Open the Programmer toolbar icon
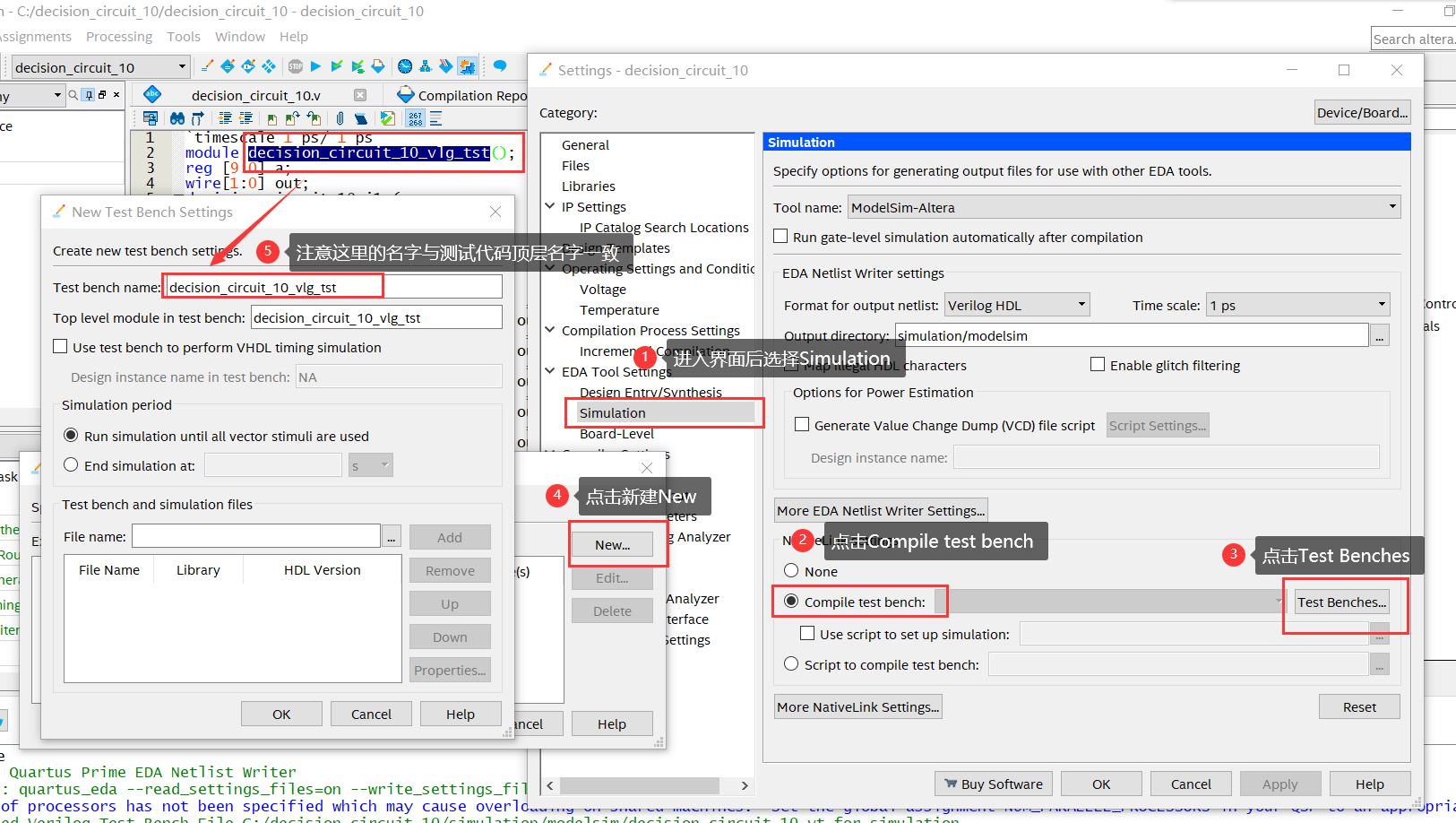This screenshot has height=823, width=1456. (x=446, y=66)
